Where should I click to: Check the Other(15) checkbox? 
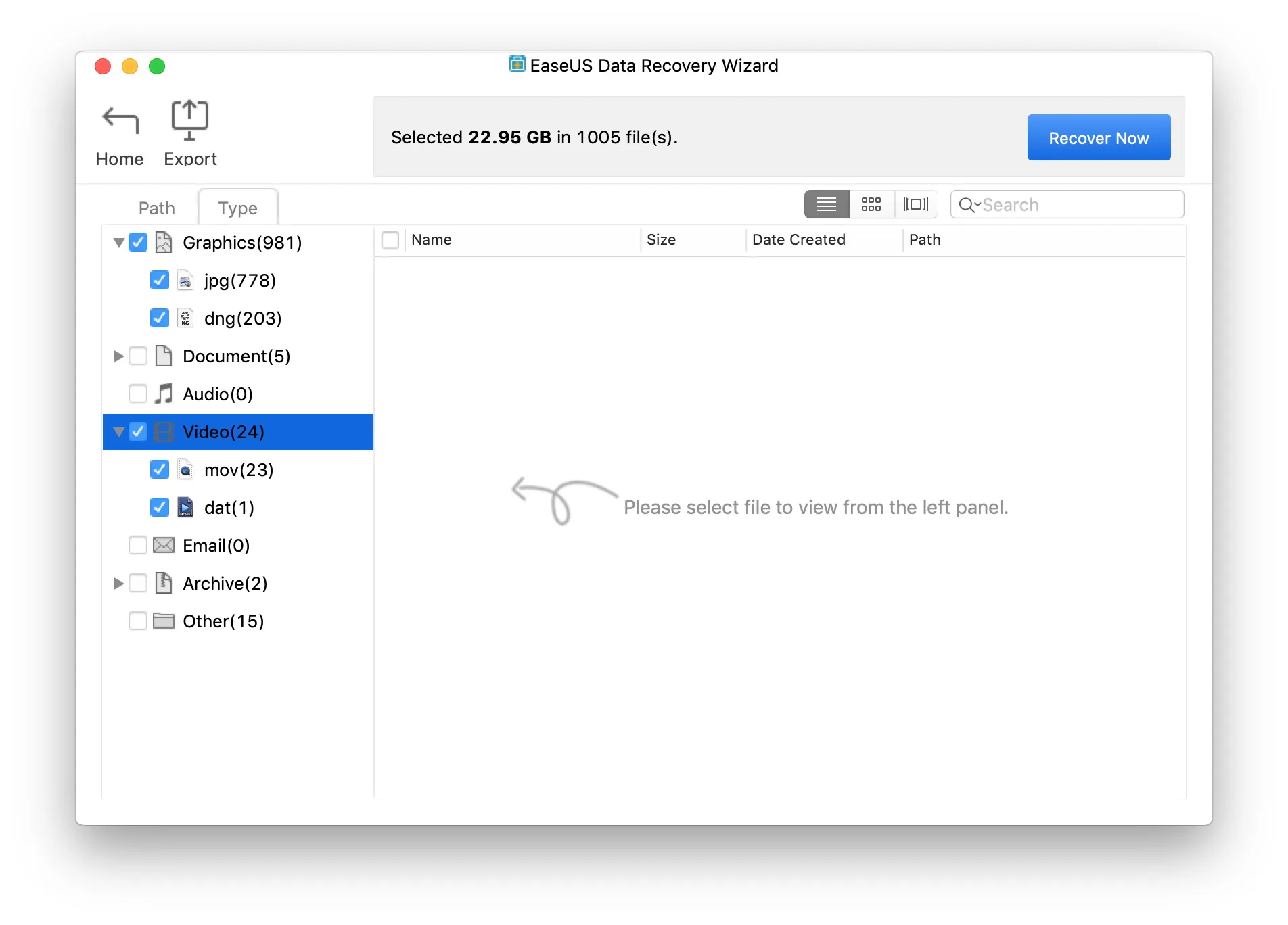[138, 621]
